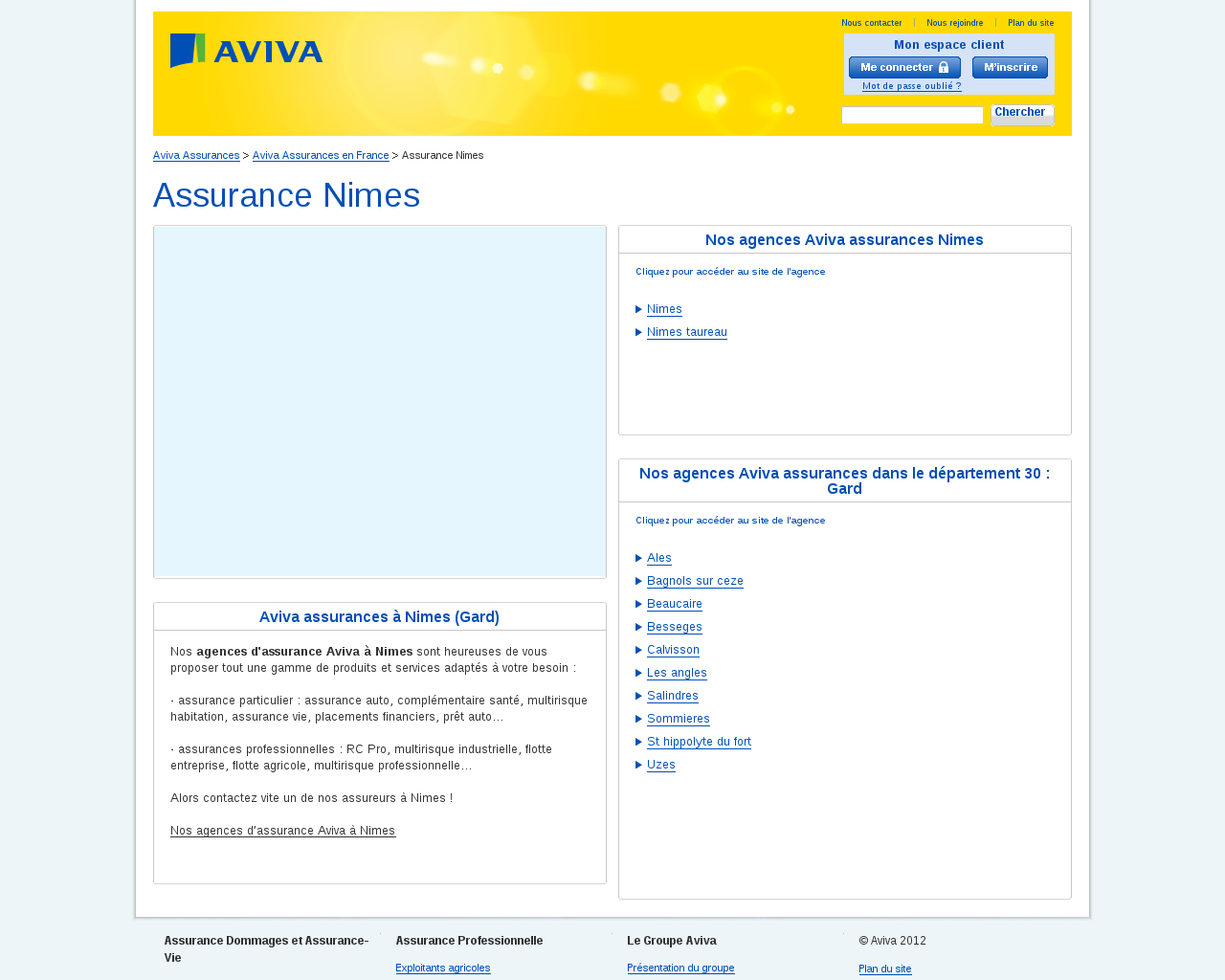Click arrow bullet beside Nimes taureau
This screenshot has width=1225, height=980.
pyautogui.click(x=639, y=332)
